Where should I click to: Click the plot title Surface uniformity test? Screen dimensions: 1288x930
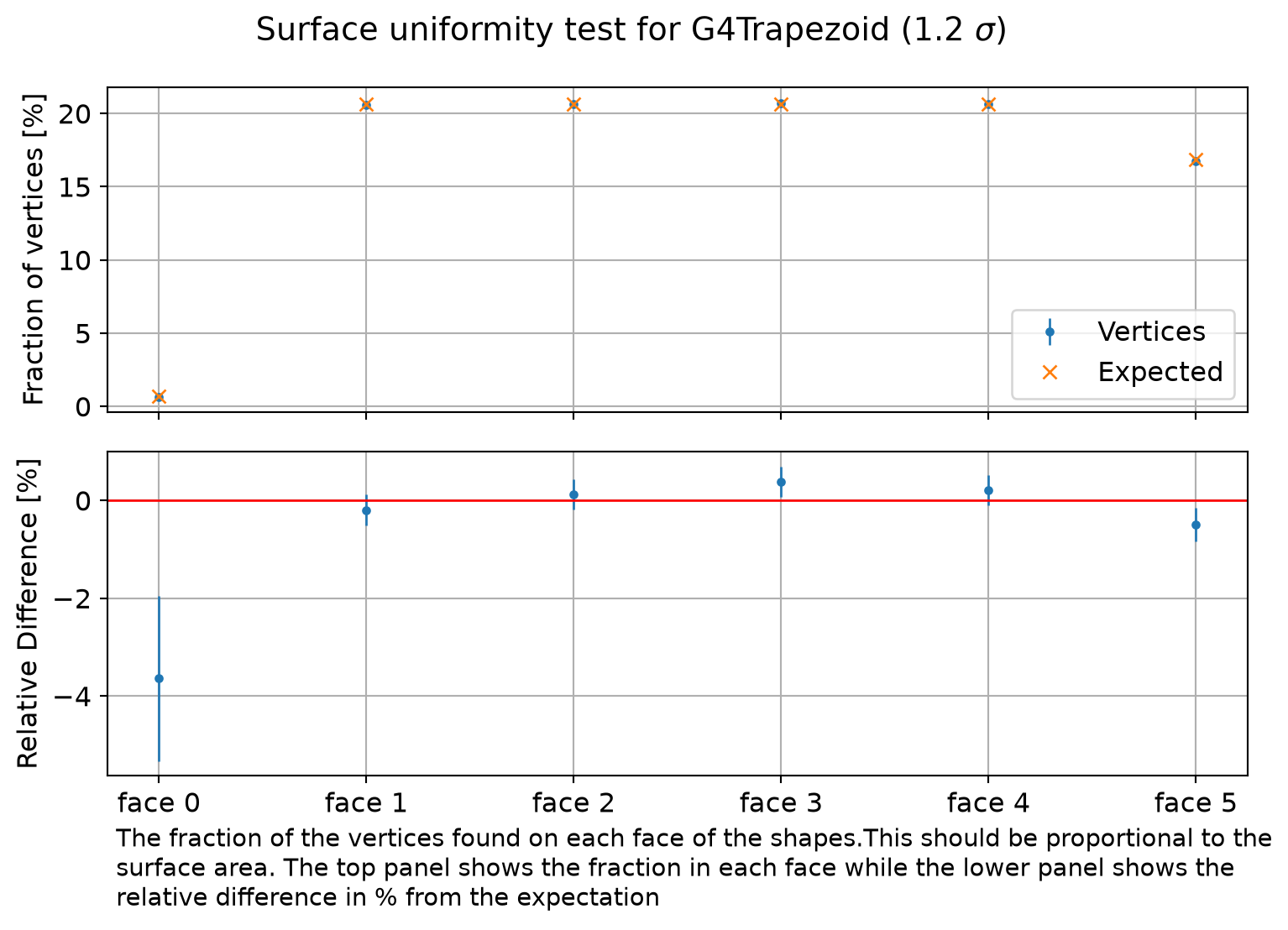point(631,30)
